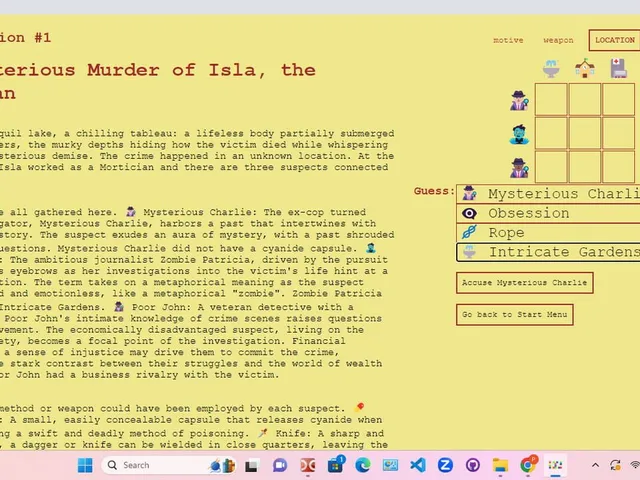Viewport: 640px width, 480px height.
Task: Click the pill capsule emoji in weapon text
Action: click(359, 407)
